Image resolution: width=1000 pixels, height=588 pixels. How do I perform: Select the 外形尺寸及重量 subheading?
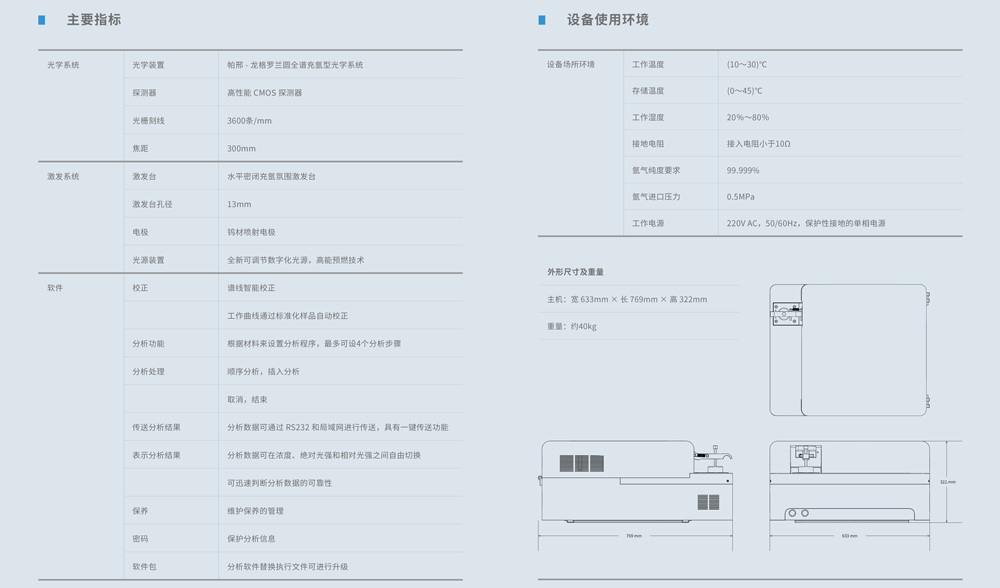click(x=575, y=272)
